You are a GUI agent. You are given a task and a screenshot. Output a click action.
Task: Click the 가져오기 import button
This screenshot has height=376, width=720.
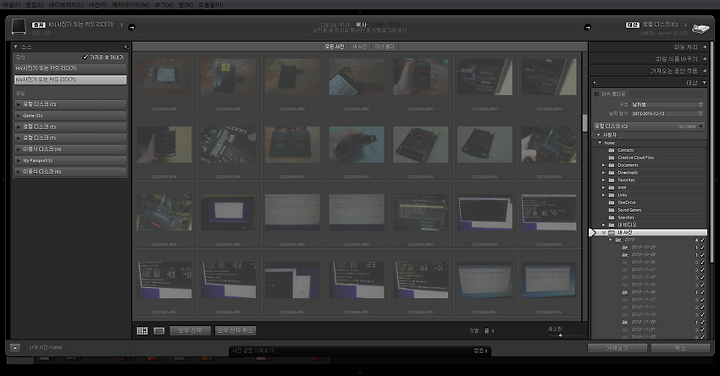(618, 348)
